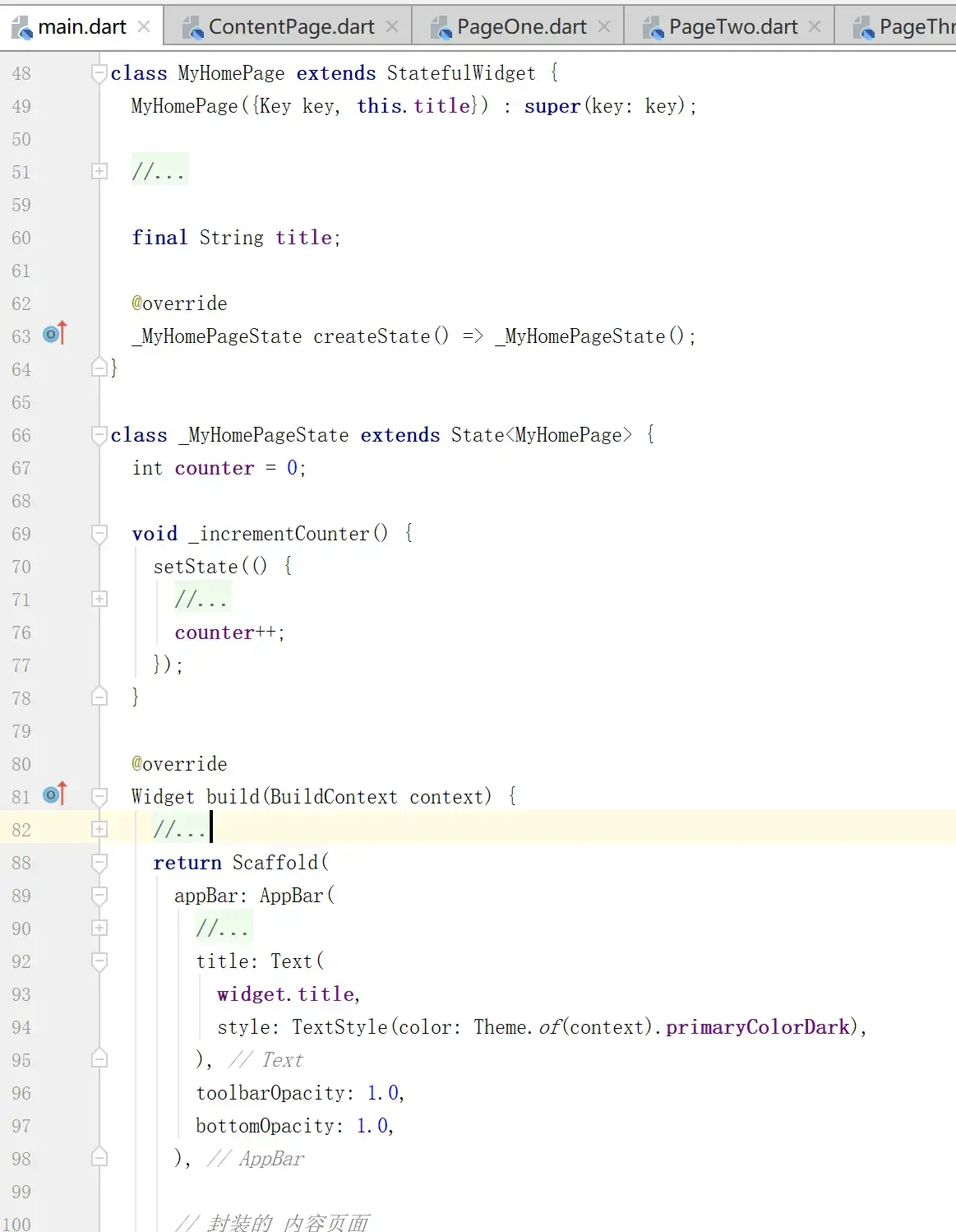This screenshot has height=1232, width=956.
Task: Collapse the _incrementCounter method at line 69
Action: pos(99,534)
